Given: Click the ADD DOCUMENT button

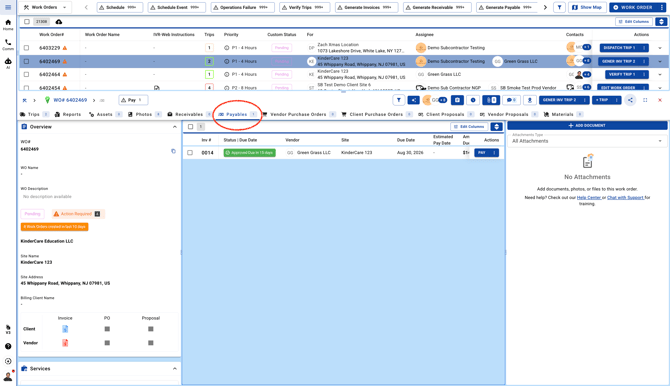Looking at the screenshot, I should tap(587, 126).
